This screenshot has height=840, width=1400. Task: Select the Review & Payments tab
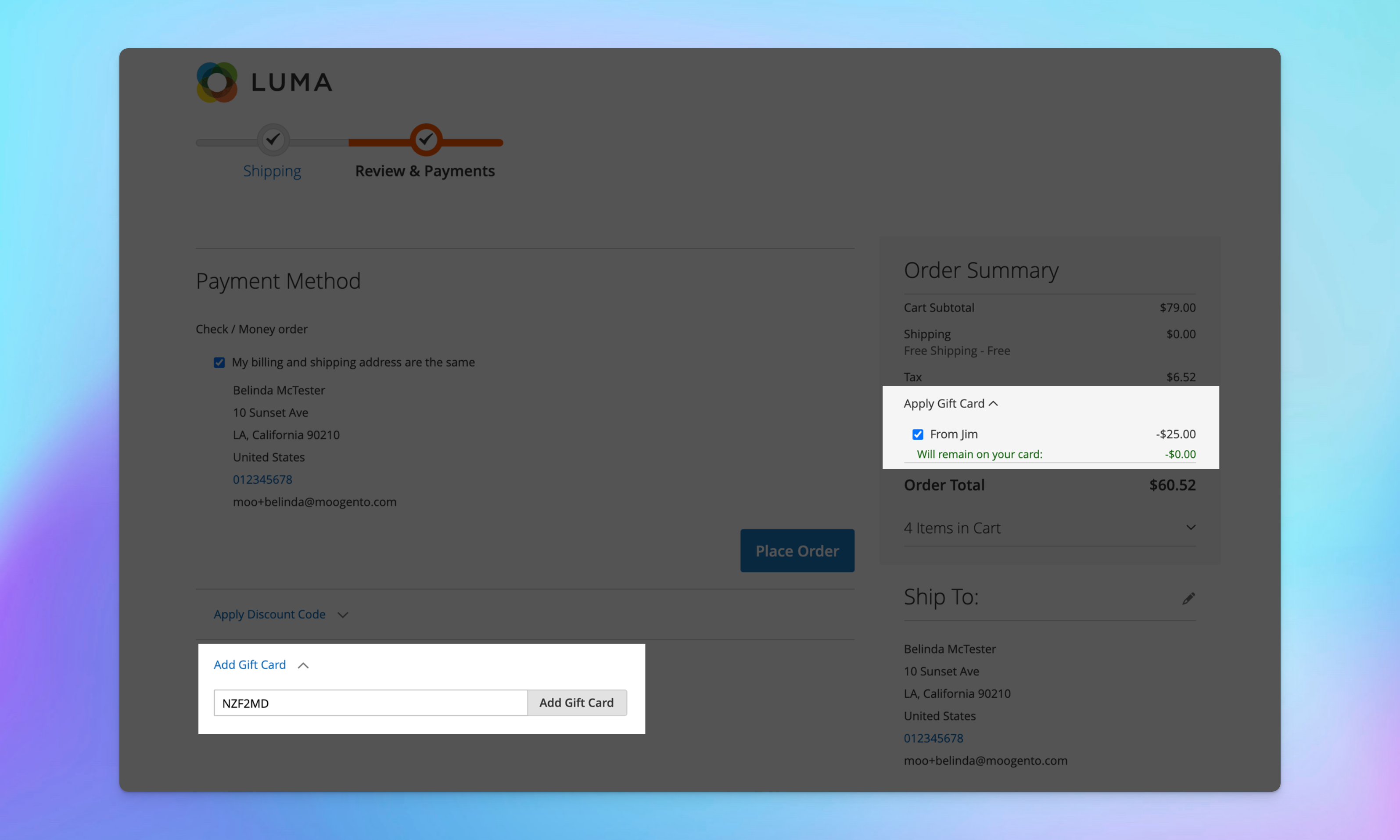click(425, 170)
